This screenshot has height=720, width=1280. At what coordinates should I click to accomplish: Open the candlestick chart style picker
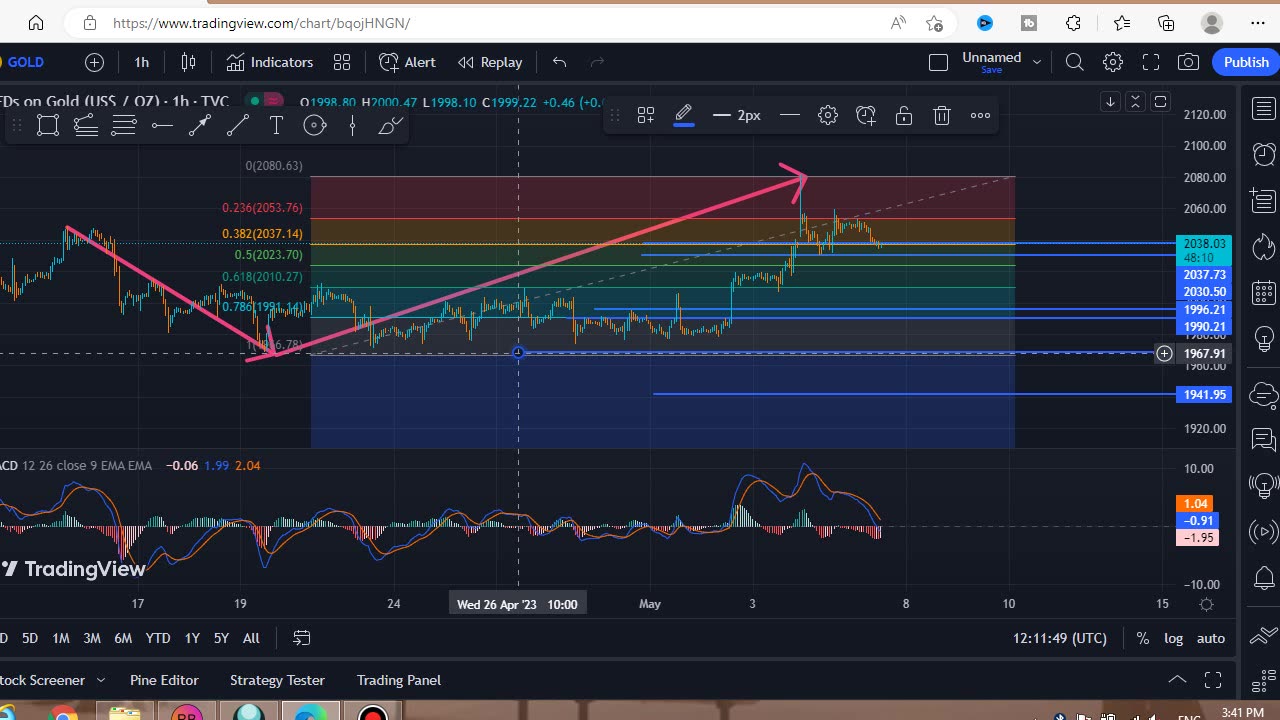188,62
